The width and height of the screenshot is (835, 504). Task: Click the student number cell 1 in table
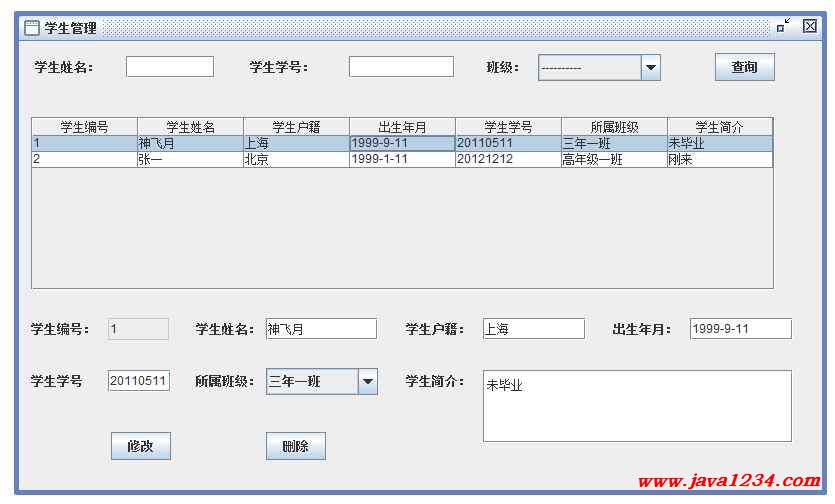click(85, 143)
